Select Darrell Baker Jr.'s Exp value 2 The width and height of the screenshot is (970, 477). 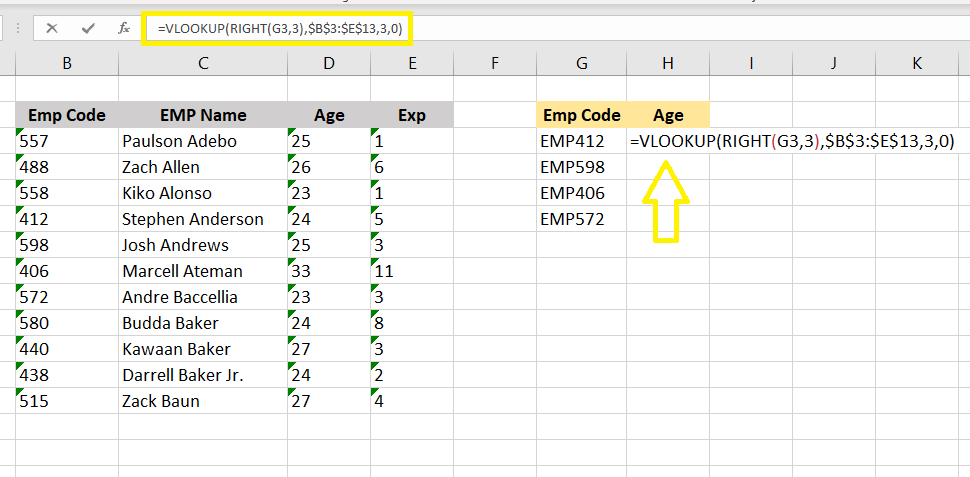(412, 375)
